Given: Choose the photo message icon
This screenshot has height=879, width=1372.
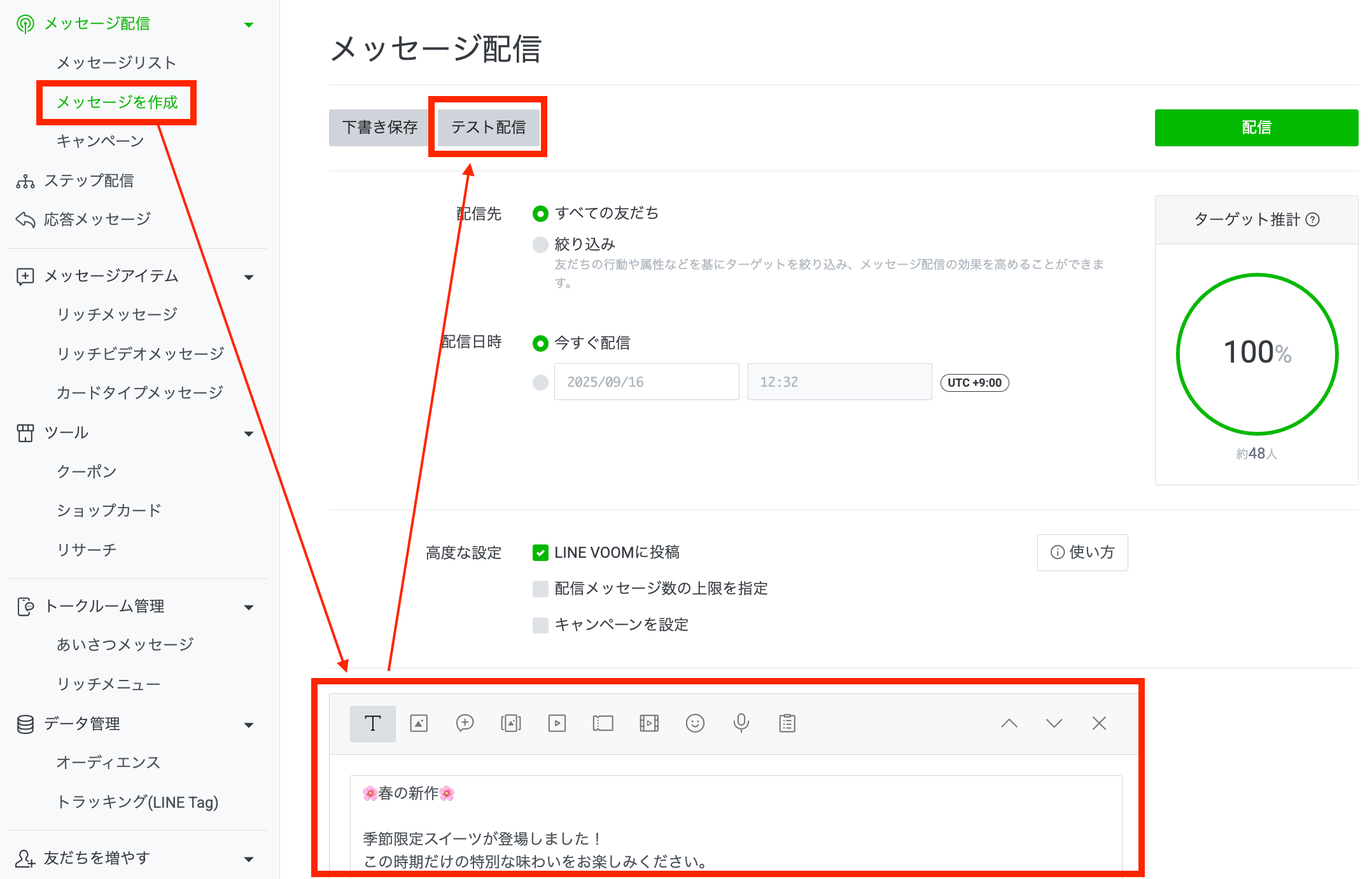Looking at the screenshot, I should pyautogui.click(x=419, y=723).
